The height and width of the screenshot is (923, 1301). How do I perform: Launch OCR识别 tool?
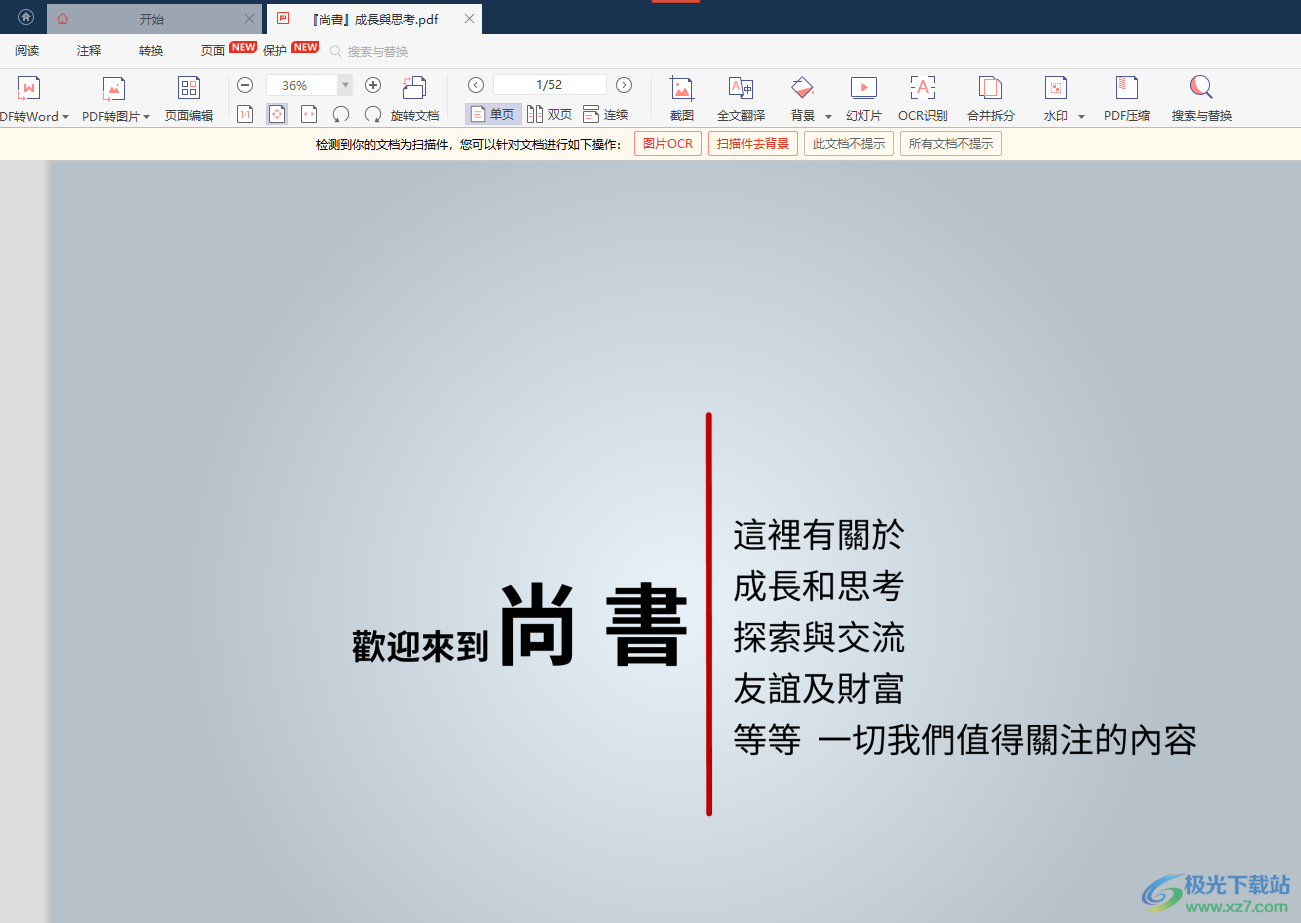[922, 99]
